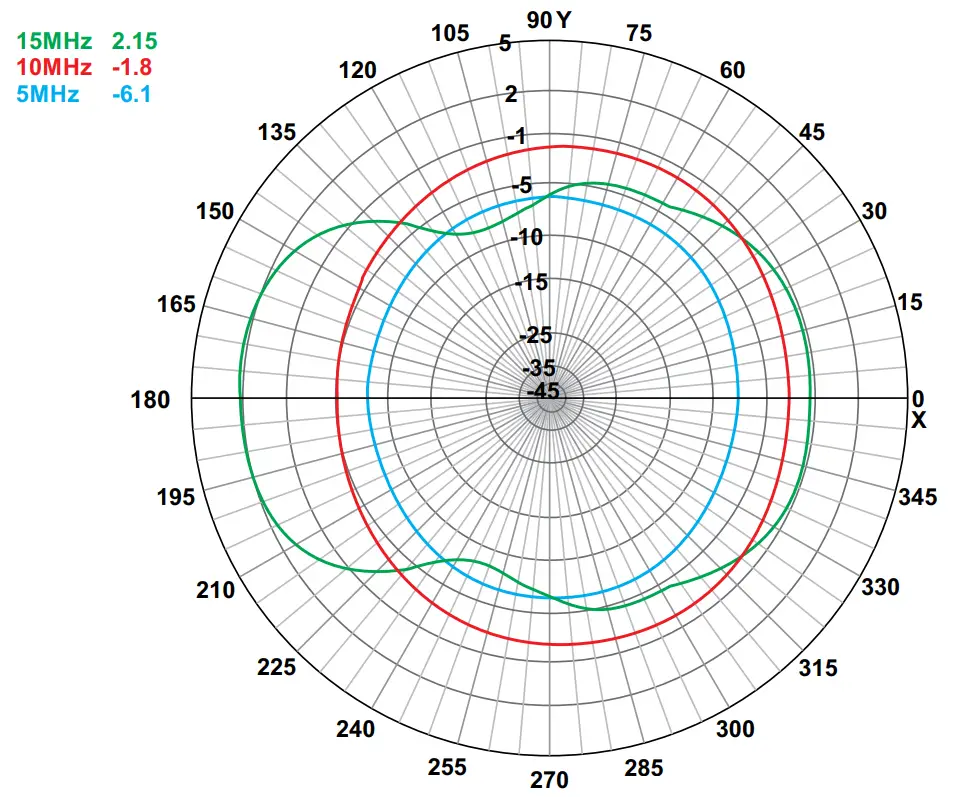Click the 15 degree angle label
This screenshot has width=956, height=797.
pos(910,302)
